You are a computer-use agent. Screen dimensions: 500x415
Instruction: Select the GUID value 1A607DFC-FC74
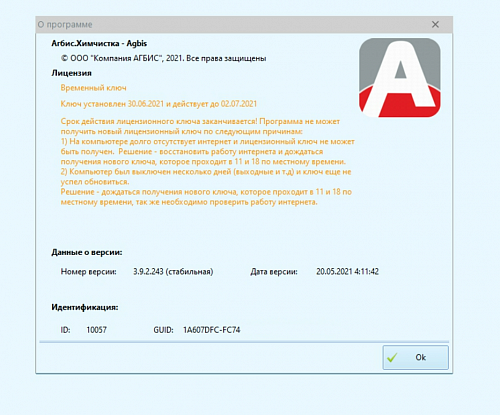click(212, 330)
